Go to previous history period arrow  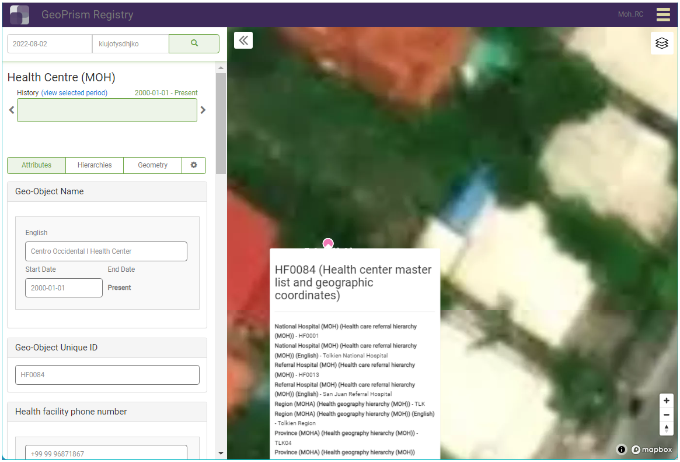point(11,110)
